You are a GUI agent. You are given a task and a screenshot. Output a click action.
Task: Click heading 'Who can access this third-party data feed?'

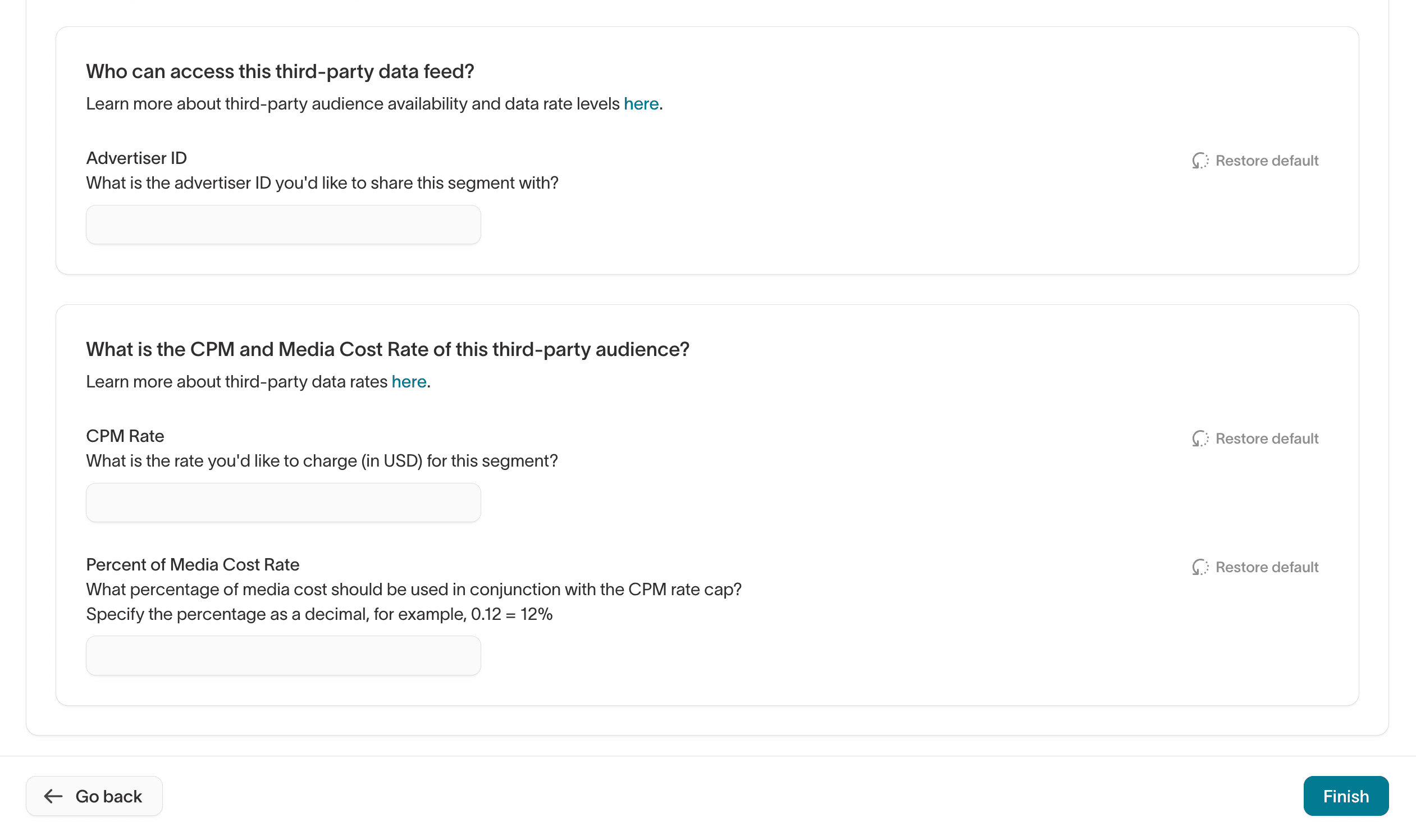[x=280, y=72]
